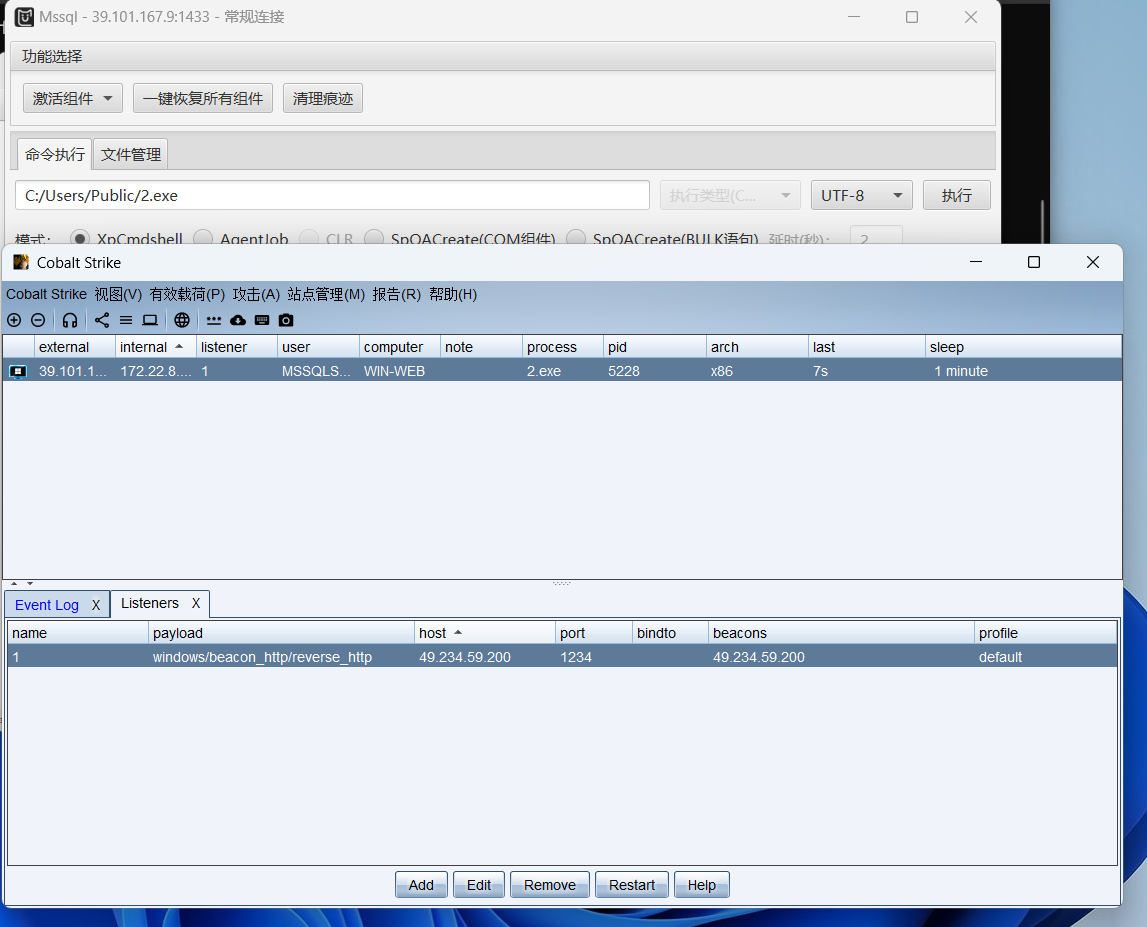Open downloaded files cloud icon
The height and width of the screenshot is (927, 1147).
pos(238,320)
